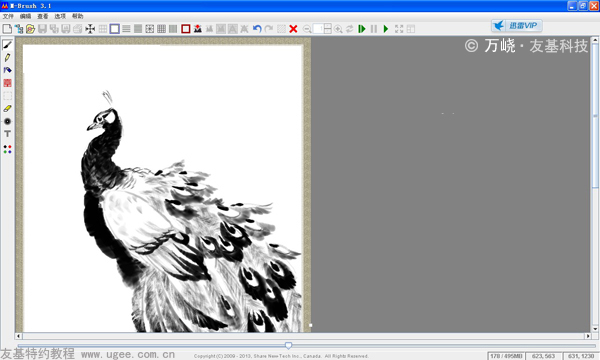Open the 文件 (File) menu
The height and width of the screenshot is (360, 600).
pos(8,16)
